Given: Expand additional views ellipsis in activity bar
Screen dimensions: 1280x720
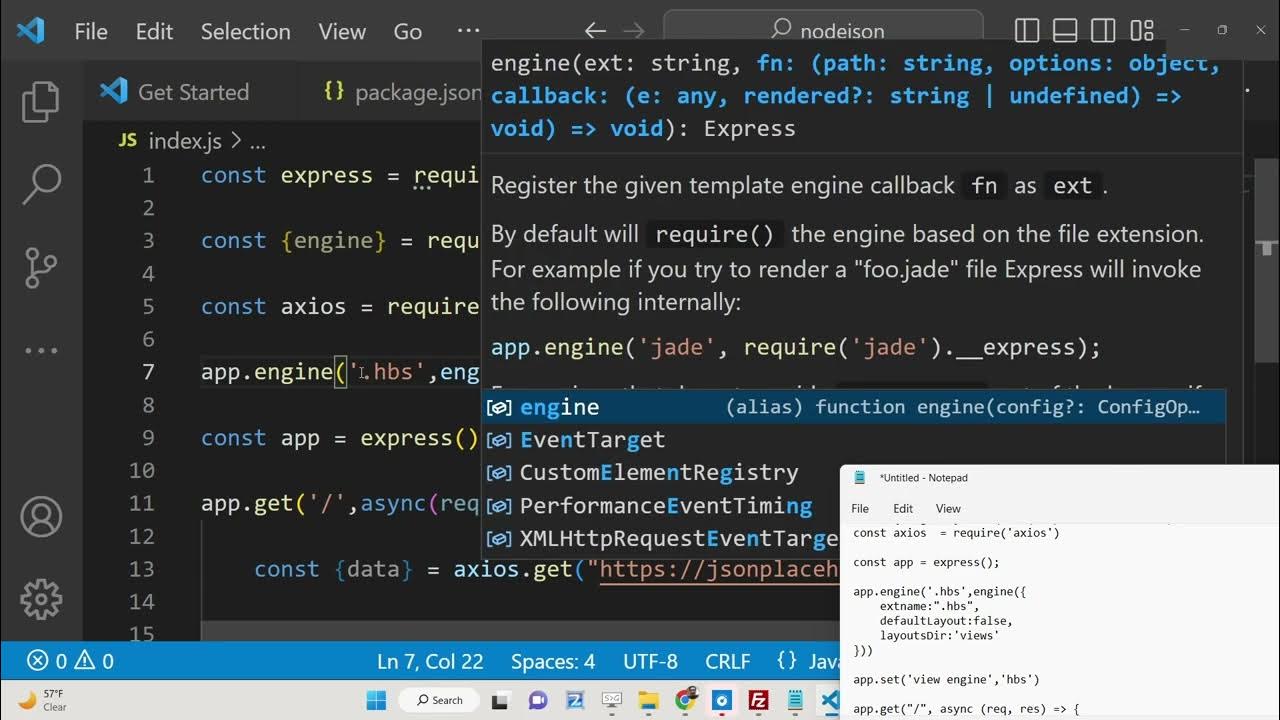Looking at the screenshot, I should 41,351.
